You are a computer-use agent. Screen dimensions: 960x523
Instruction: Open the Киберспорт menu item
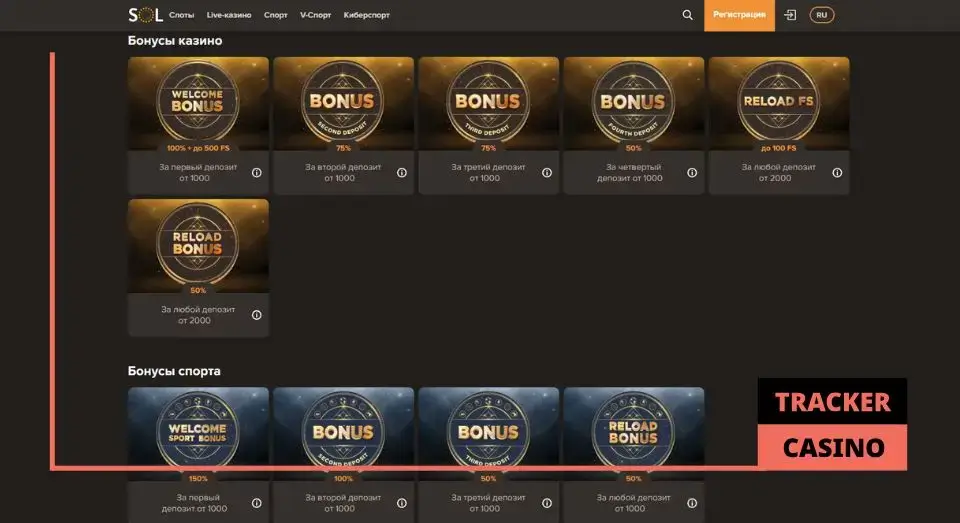click(367, 15)
